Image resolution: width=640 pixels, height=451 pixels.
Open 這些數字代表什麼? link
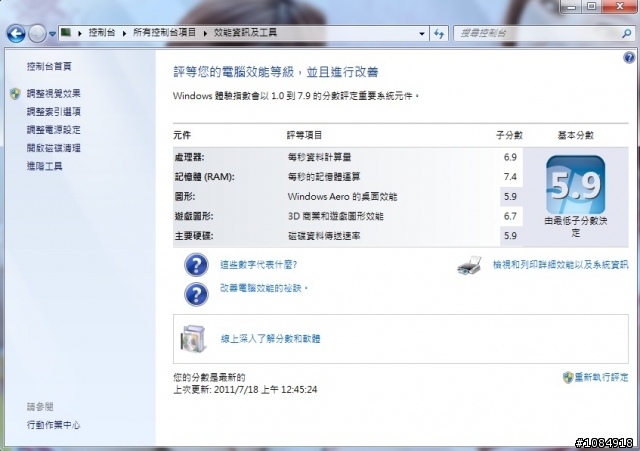coord(258,265)
